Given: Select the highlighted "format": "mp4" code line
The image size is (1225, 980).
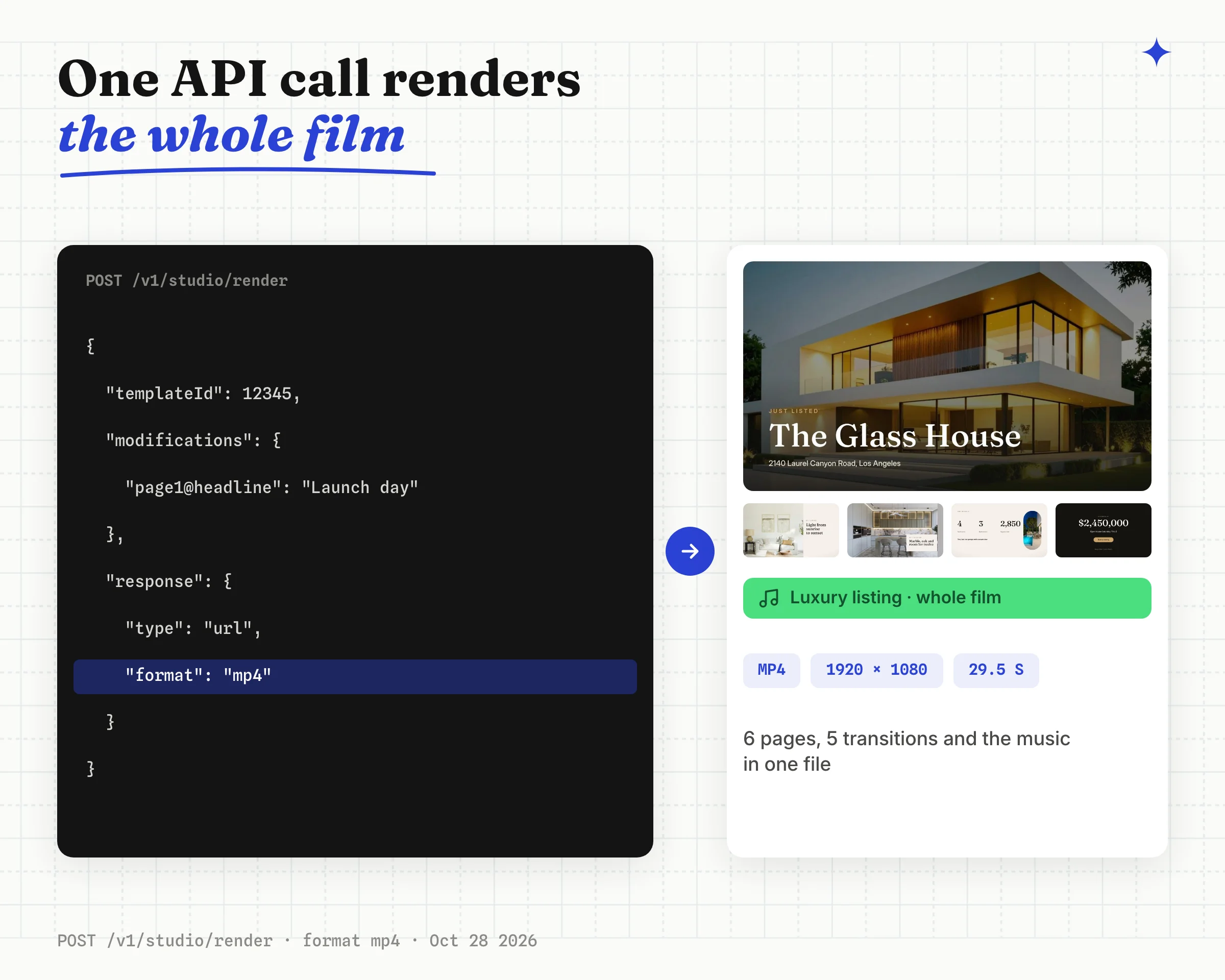Looking at the screenshot, I should (x=355, y=676).
